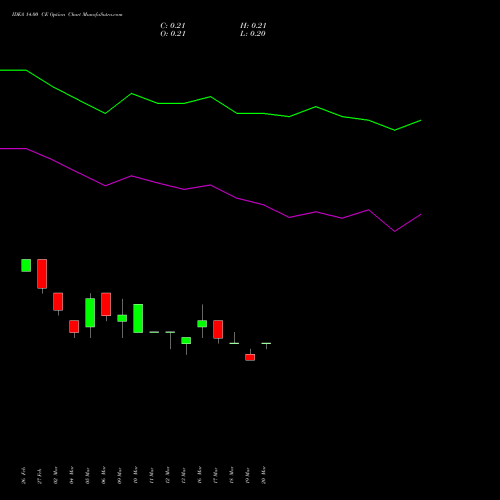Click the tall green candle for 05 Mar
Viewport: 500px width, 500px height.
point(90,313)
